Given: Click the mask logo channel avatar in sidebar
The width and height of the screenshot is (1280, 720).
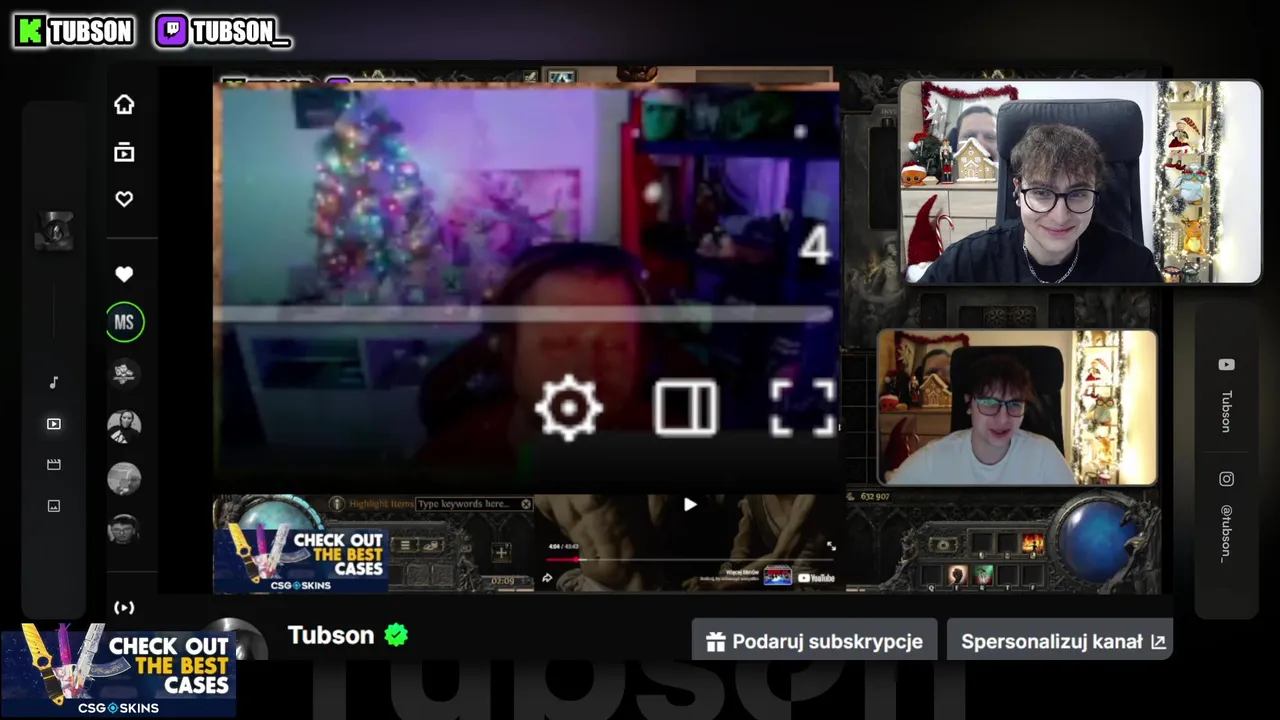Looking at the screenshot, I should pos(125,374).
